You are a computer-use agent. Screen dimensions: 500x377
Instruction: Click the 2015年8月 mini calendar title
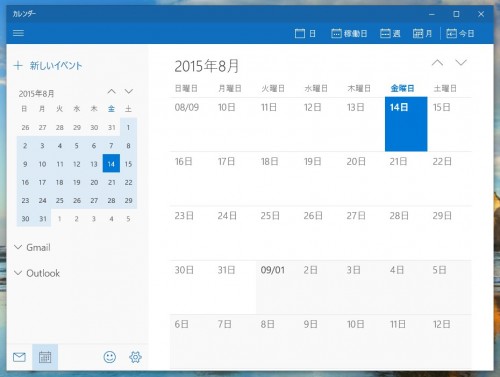click(36, 94)
